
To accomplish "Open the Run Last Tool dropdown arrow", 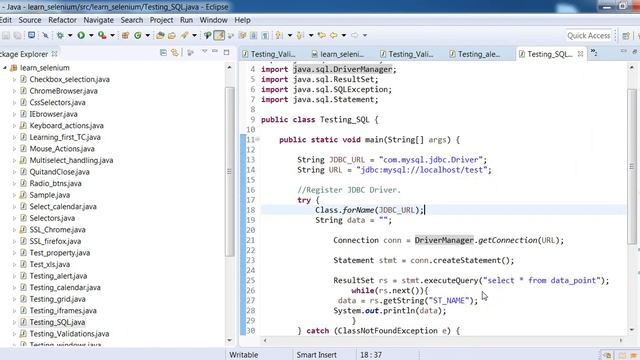I will pos(112,36).
